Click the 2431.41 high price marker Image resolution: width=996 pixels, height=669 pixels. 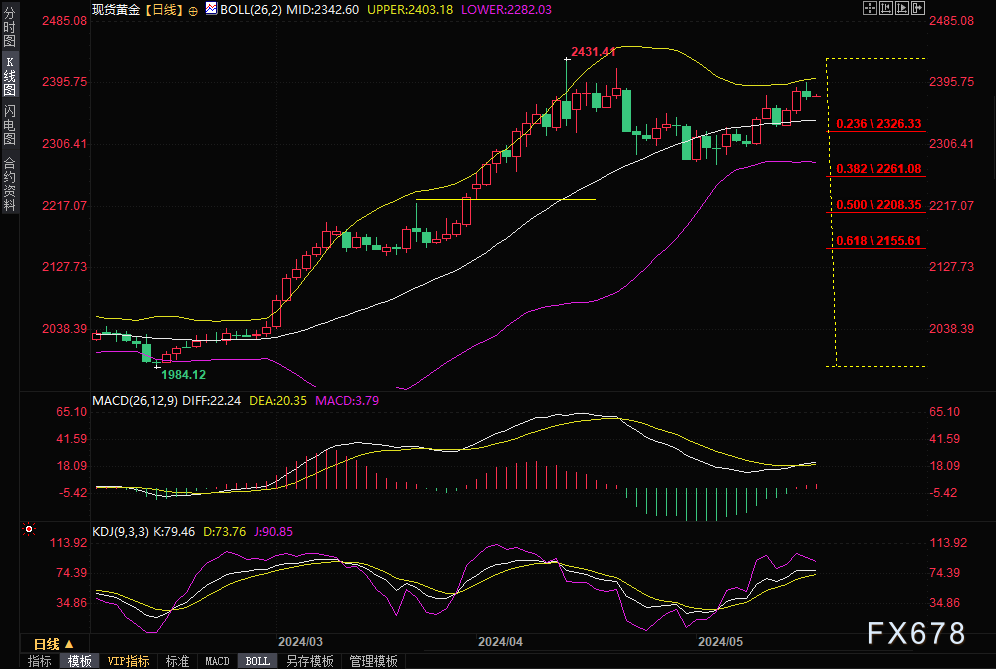[x=593, y=52]
